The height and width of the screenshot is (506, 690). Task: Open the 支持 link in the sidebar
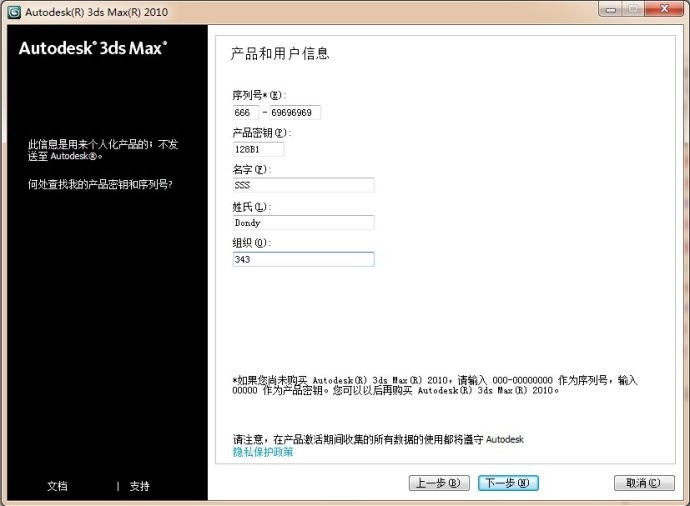(x=140, y=486)
